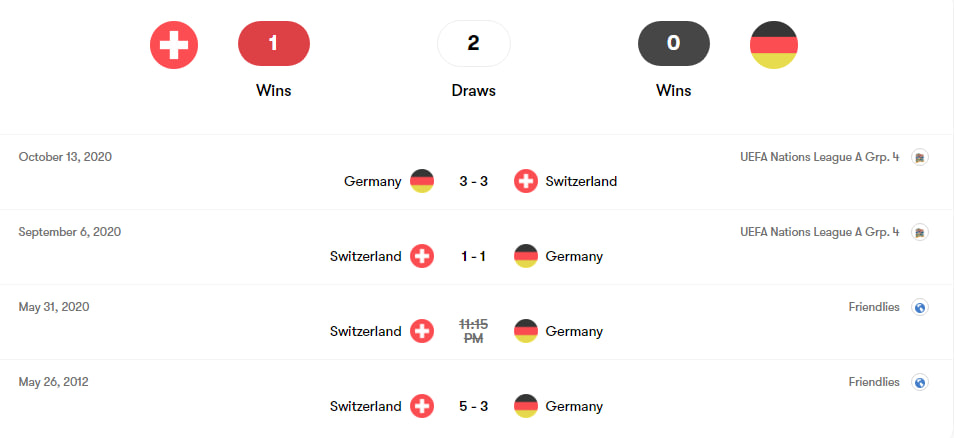Open the struck-through 11:15 PM match time
Image resolution: width=954 pixels, height=438 pixels.
(x=473, y=331)
